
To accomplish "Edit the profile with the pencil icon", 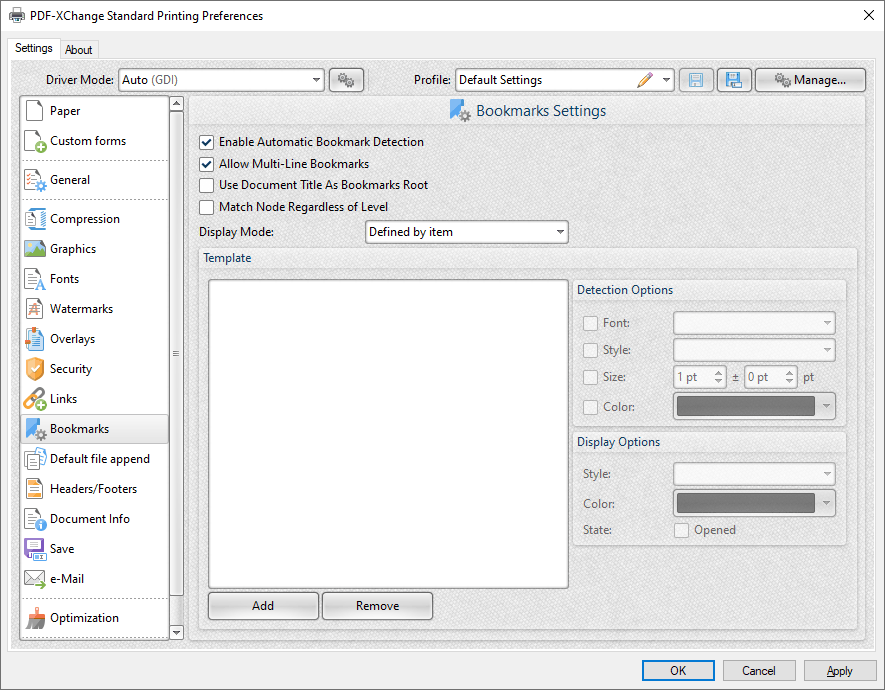I will point(647,79).
